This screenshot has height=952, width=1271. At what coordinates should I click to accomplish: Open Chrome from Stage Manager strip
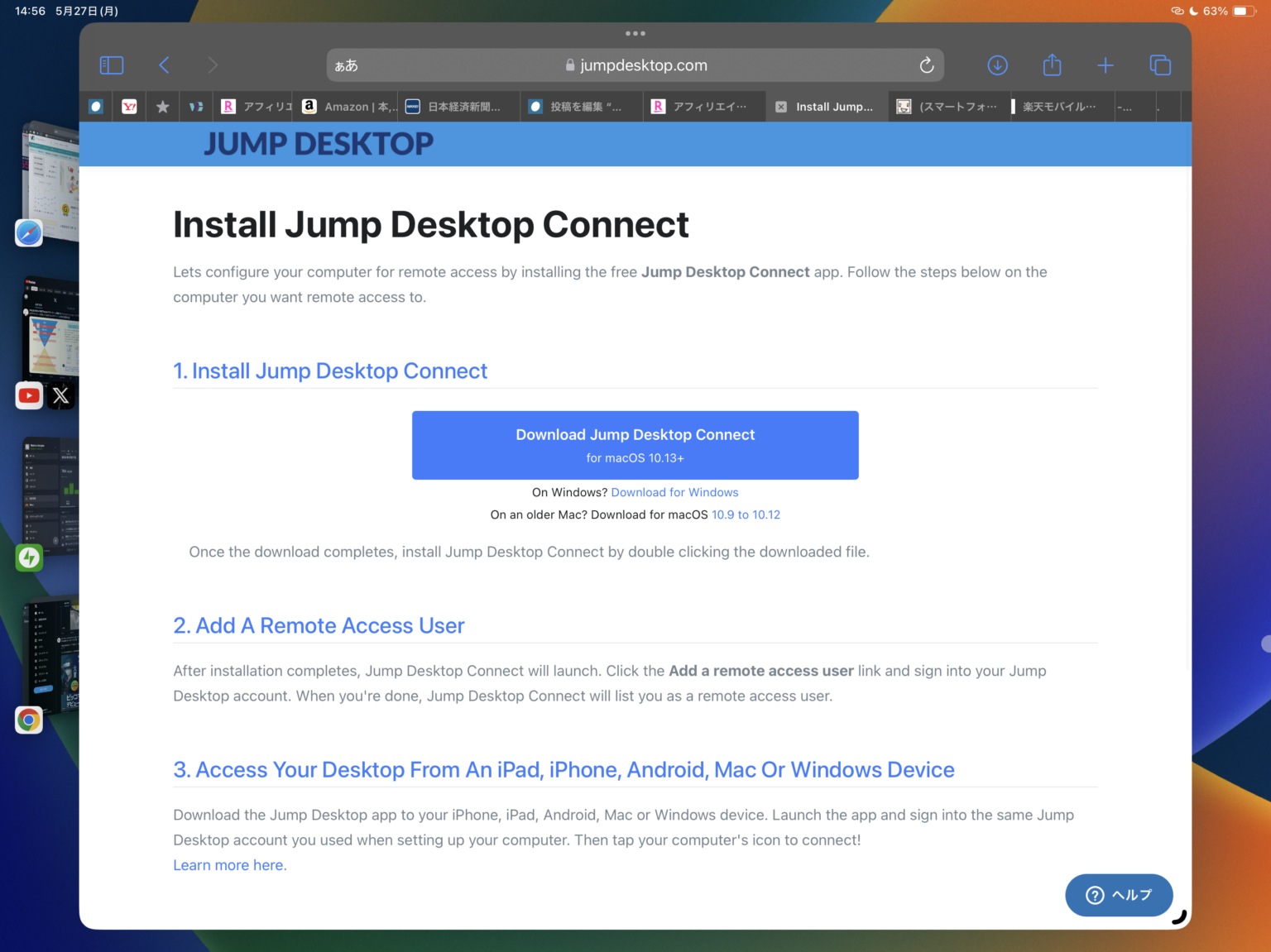(29, 720)
